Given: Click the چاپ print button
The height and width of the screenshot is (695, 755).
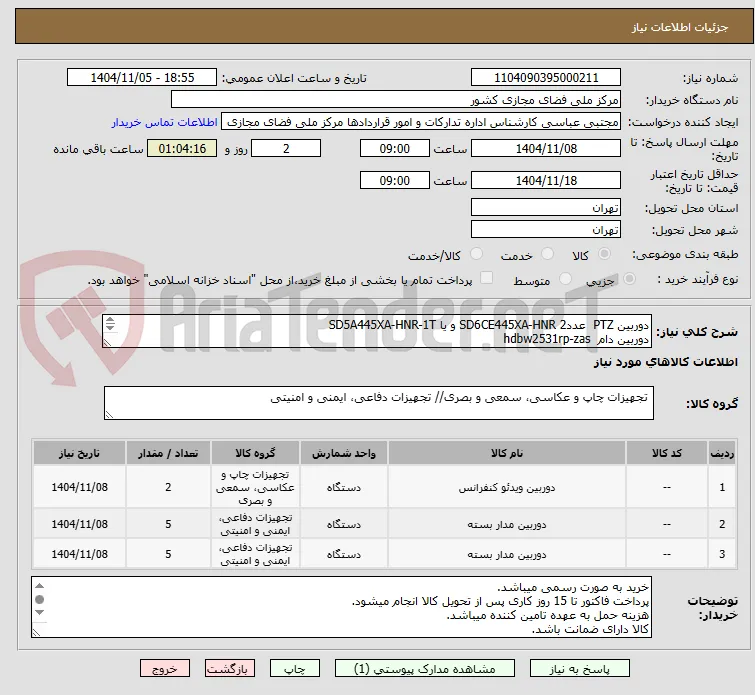Looking at the screenshot, I should (x=295, y=669).
